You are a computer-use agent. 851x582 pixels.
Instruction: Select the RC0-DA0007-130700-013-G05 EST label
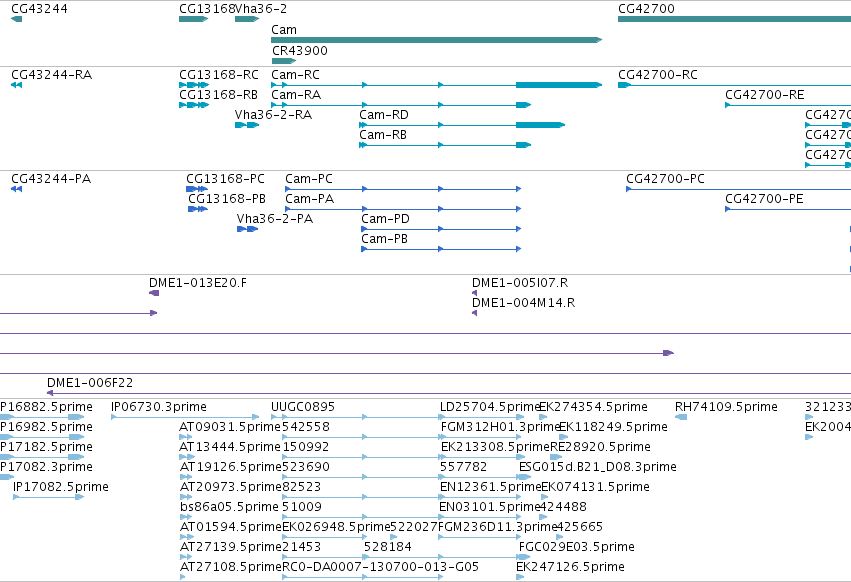[380, 567]
